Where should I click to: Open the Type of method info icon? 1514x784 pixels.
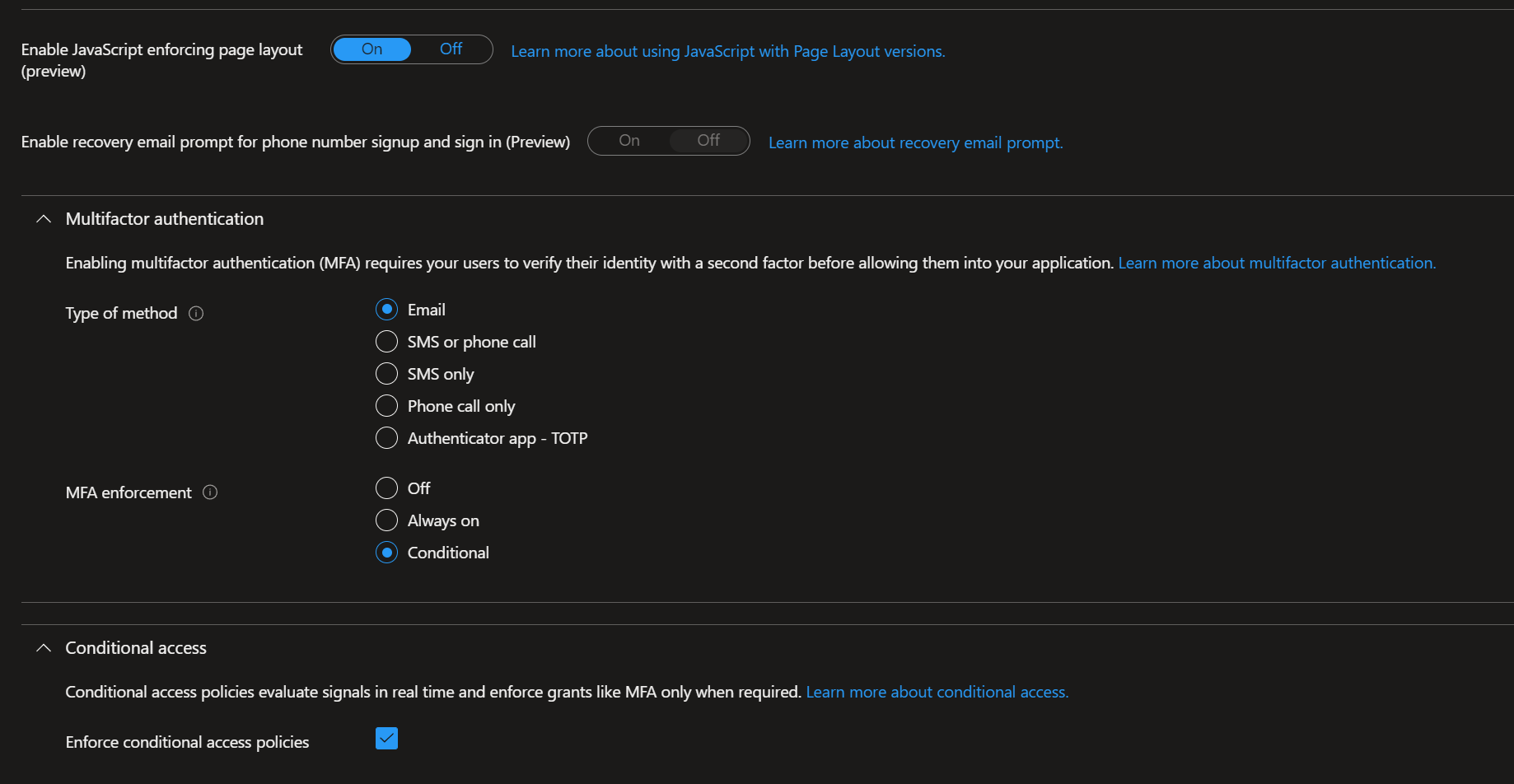tap(196, 313)
